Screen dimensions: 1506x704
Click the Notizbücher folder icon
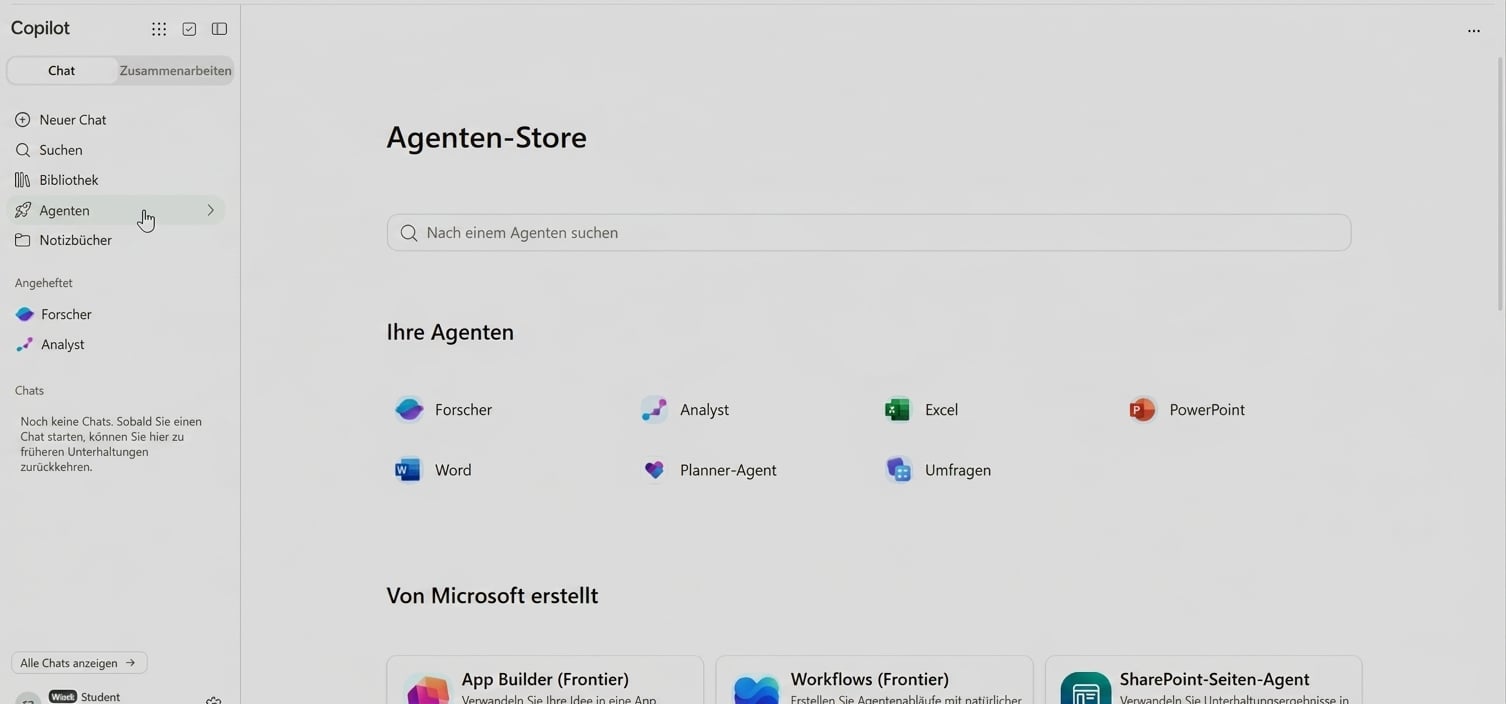click(x=23, y=240)
